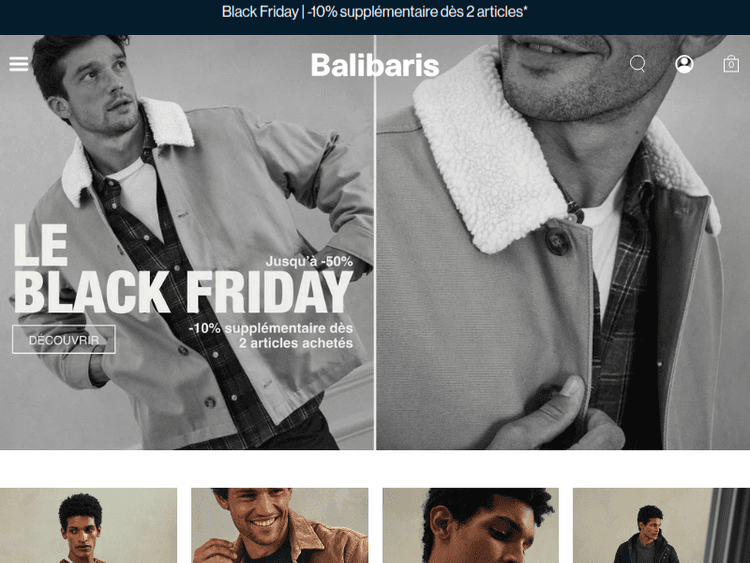The height and width of the screenshot is (563, 750).
Task: Open the user account icon
Action: (x=684, y=64)
